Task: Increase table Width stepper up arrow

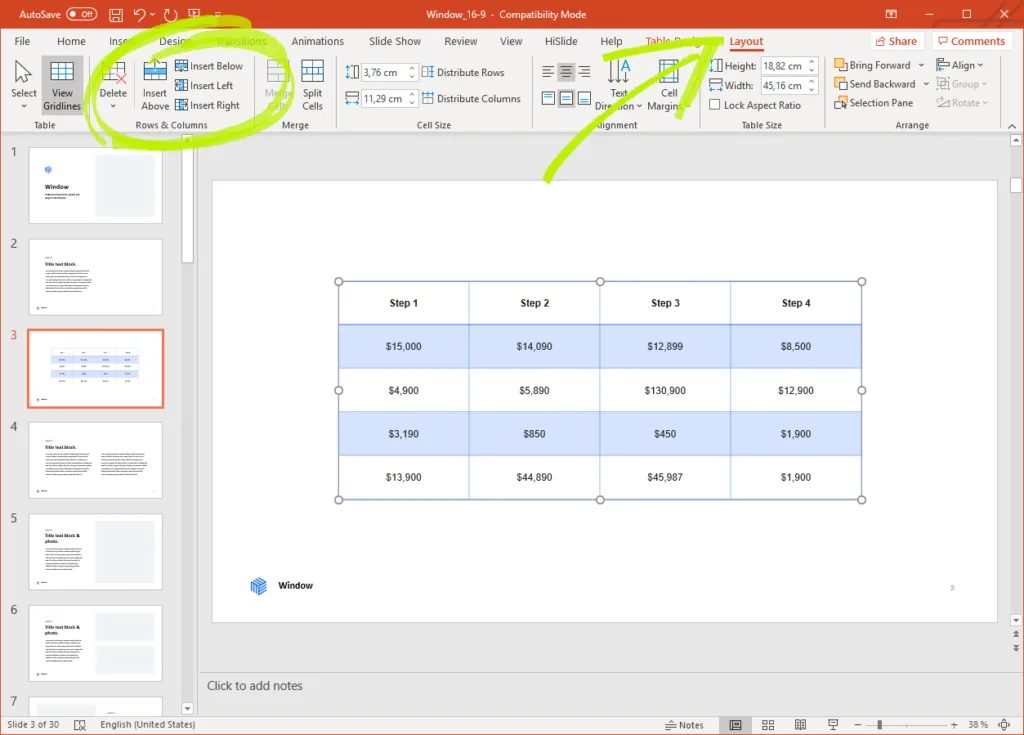Action: (x=812, y=82)
